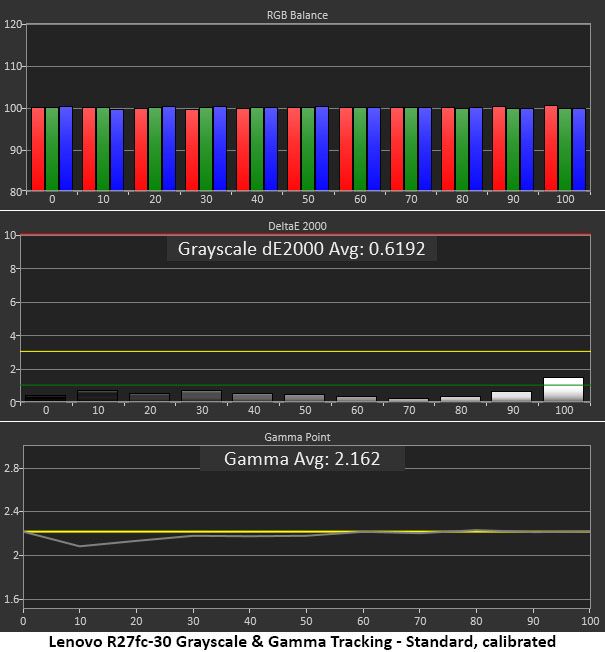Click the red DeltaE limit line at 10
Screen dimensions: 605x652
pyautogui.click(x=305, y=235)
